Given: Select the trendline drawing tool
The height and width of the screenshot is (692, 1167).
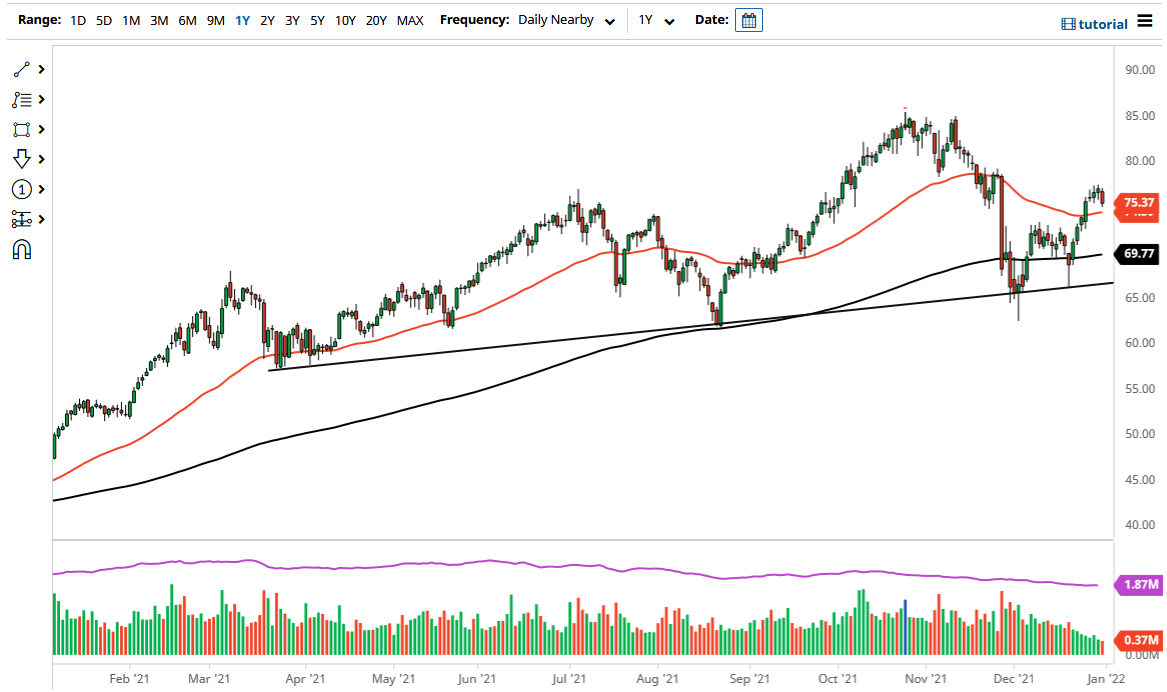Looking at the screenshot, I should click(20, 70).
